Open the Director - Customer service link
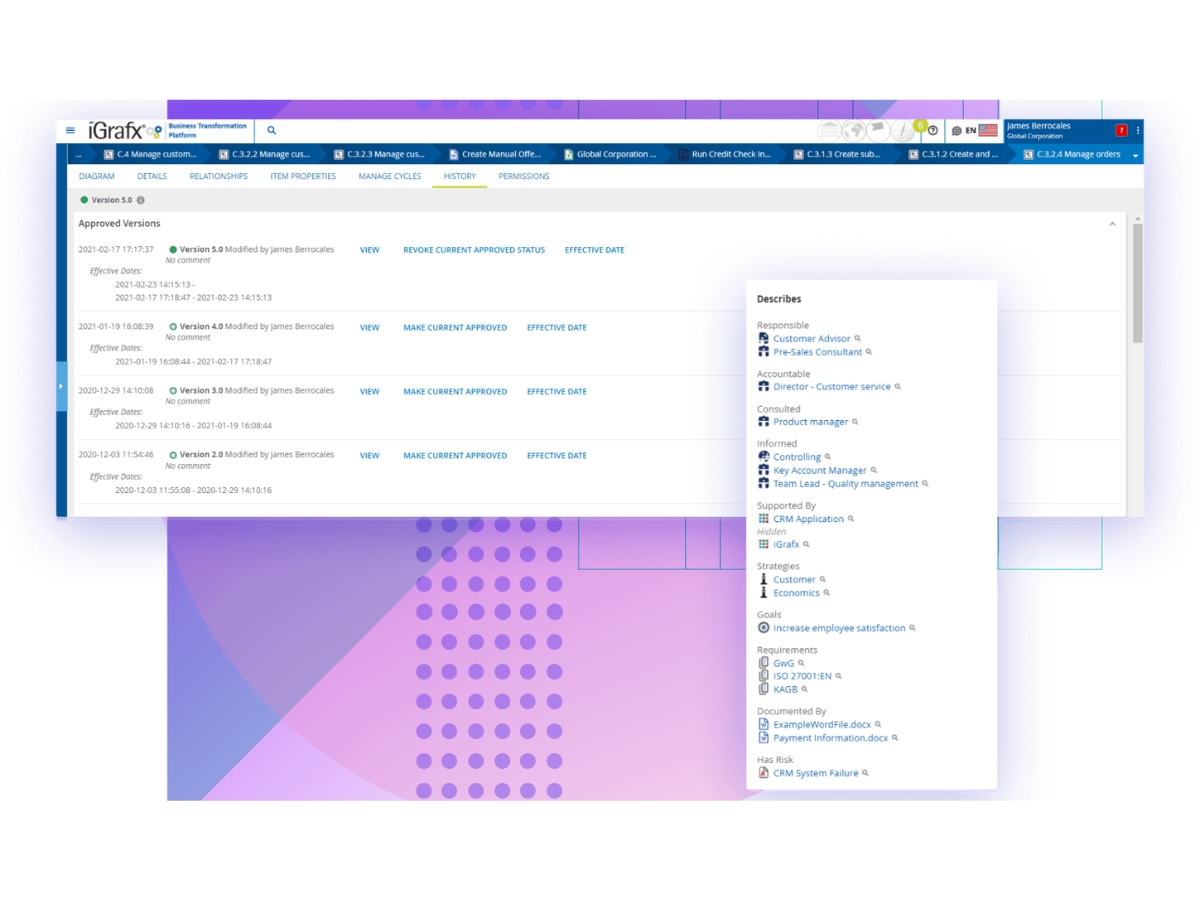This screenshot has width=1200, height=900. (831, 387)
